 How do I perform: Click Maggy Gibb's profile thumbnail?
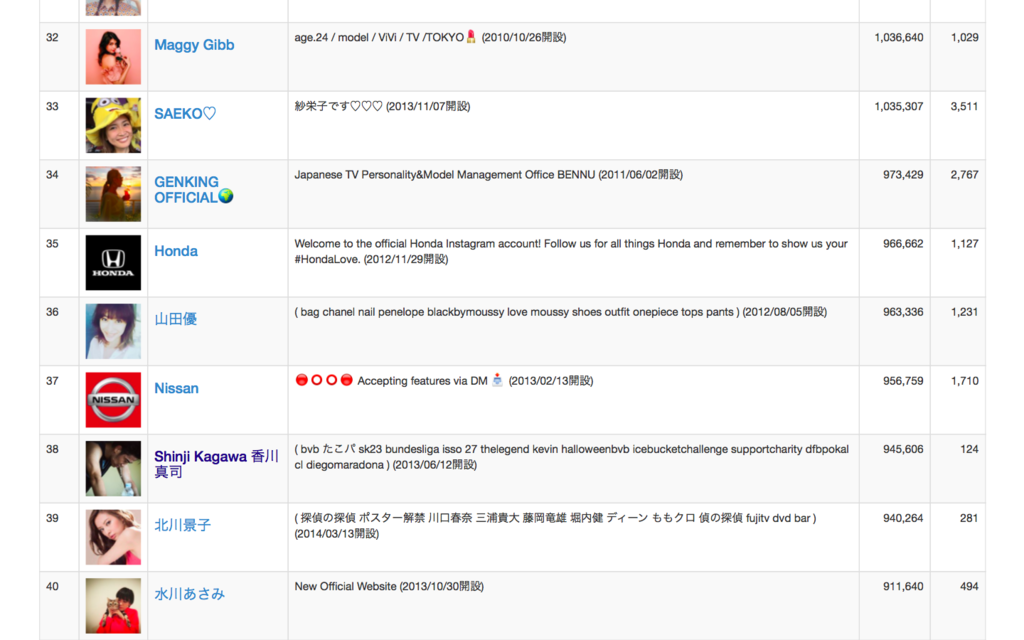113,57
